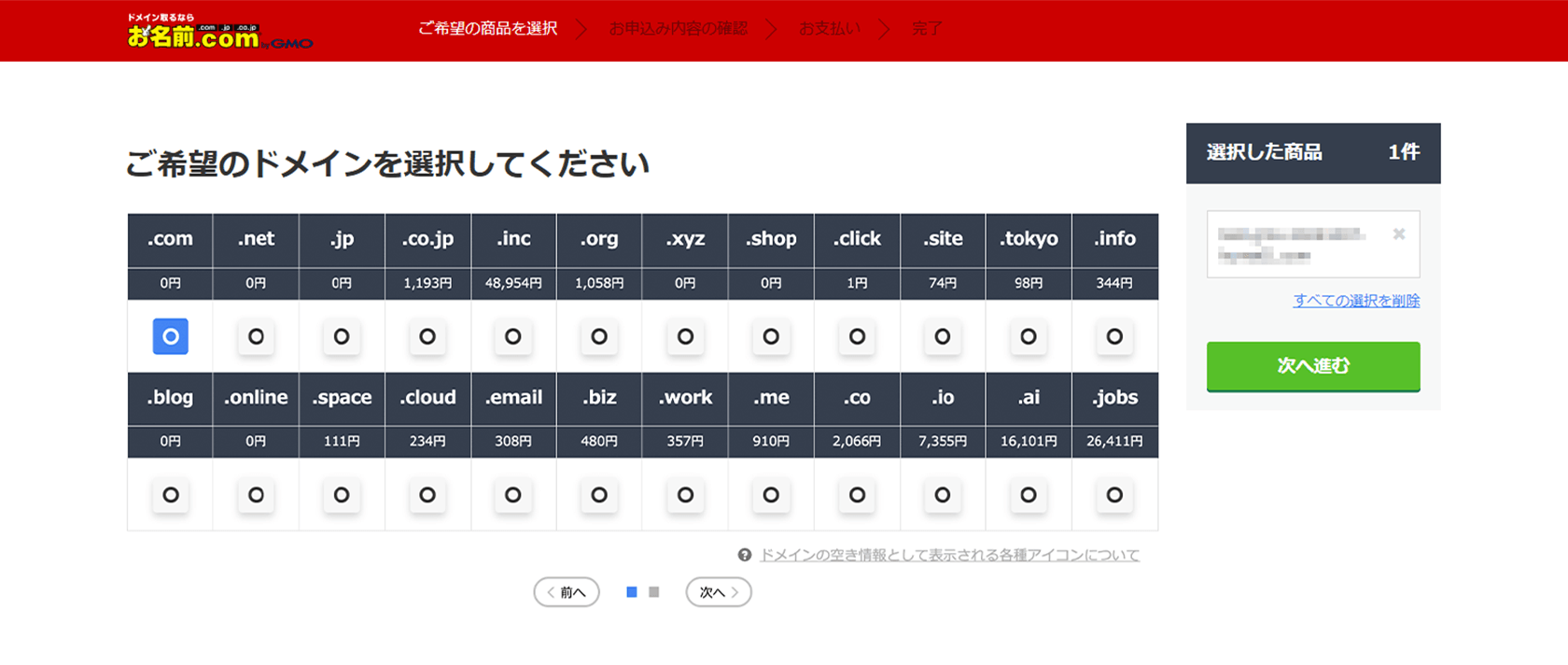Select the .io domain option
This screenshot has height=665, width=1568.
coord(943,495)
